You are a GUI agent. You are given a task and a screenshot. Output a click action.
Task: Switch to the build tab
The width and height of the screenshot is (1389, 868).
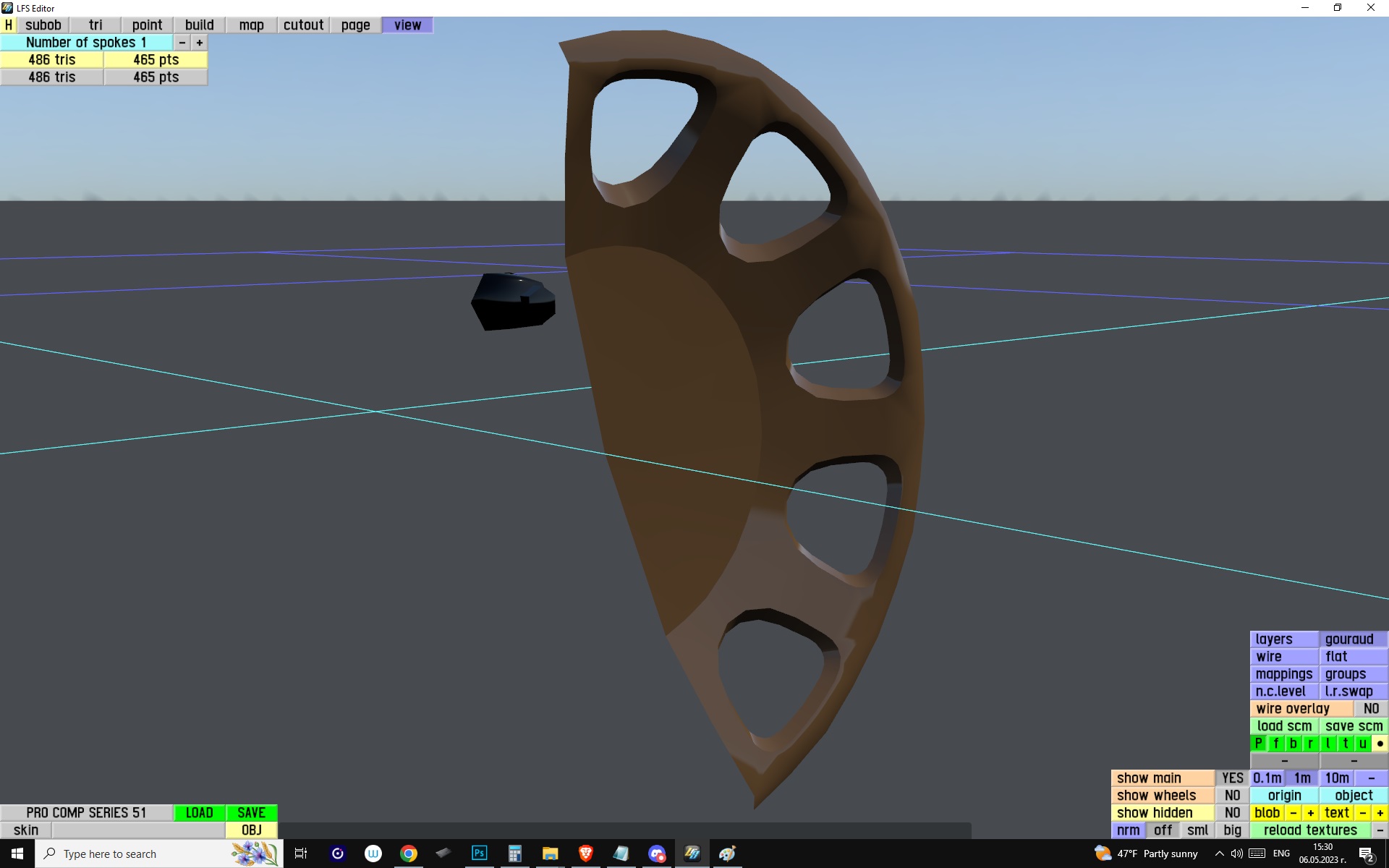tap(199, 25)
